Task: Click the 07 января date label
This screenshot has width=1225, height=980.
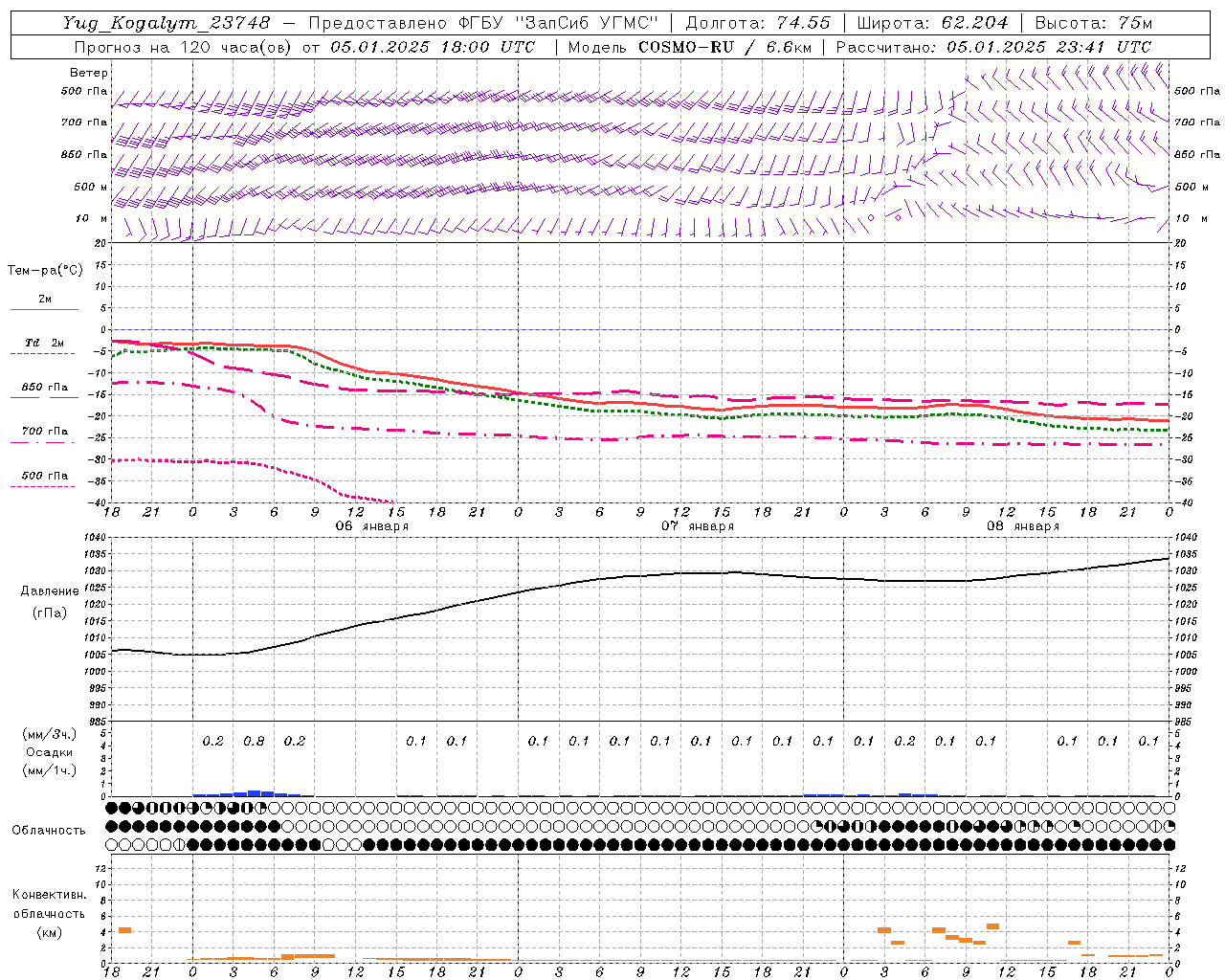Action: click(698, 526)
